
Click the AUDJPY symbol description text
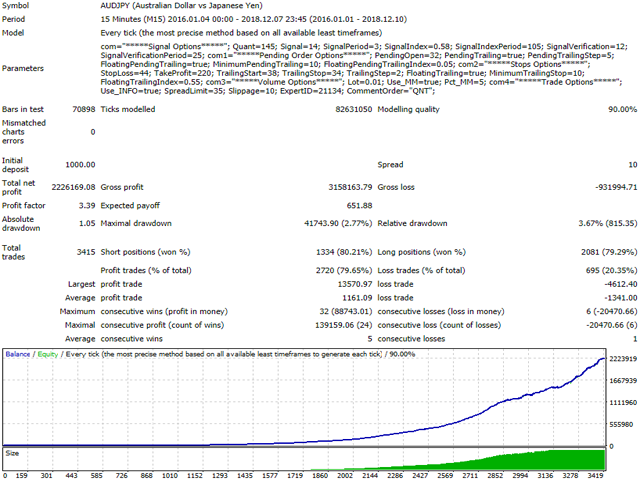coord(182,6)
